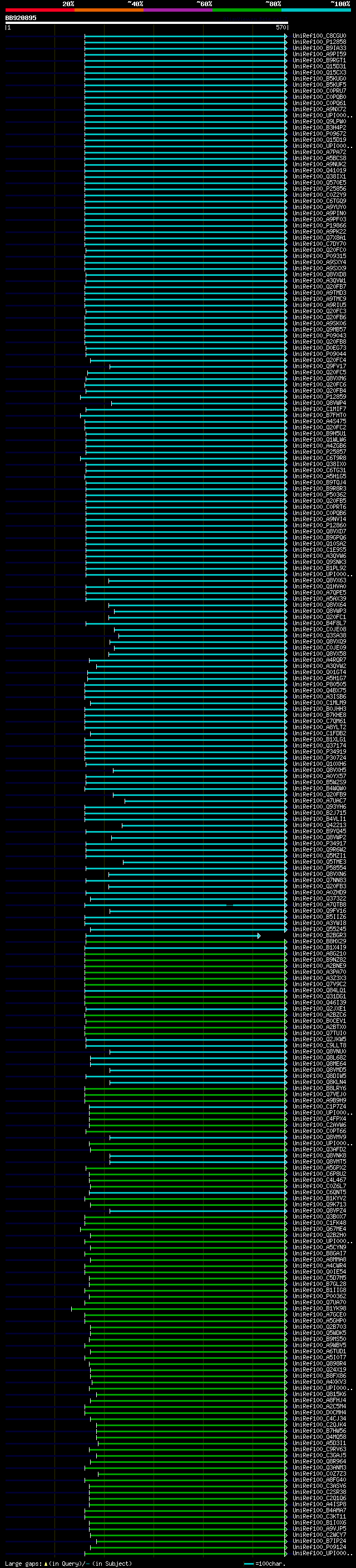
Task: Click label UniRef100_Q8L682
Action: point(319,1057)
